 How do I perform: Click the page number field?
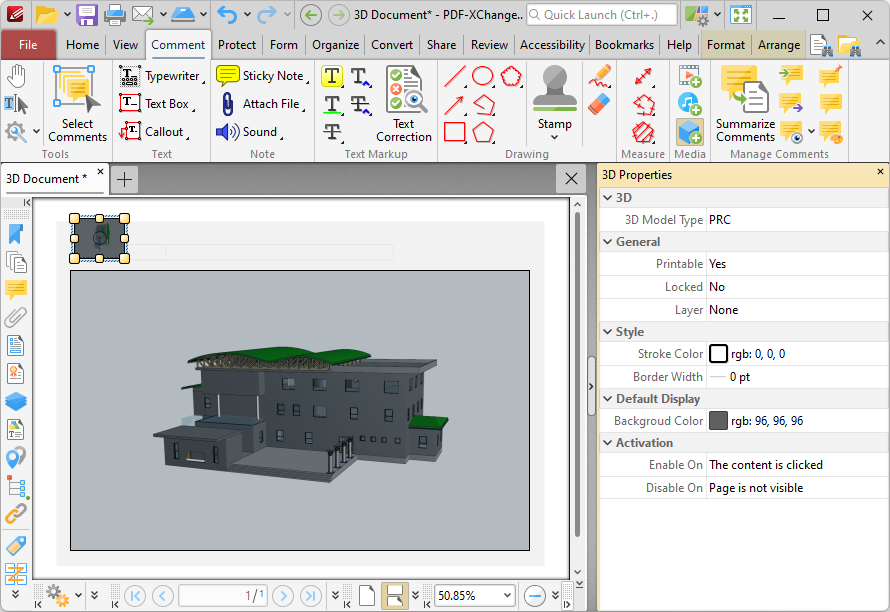click(223, 596)
